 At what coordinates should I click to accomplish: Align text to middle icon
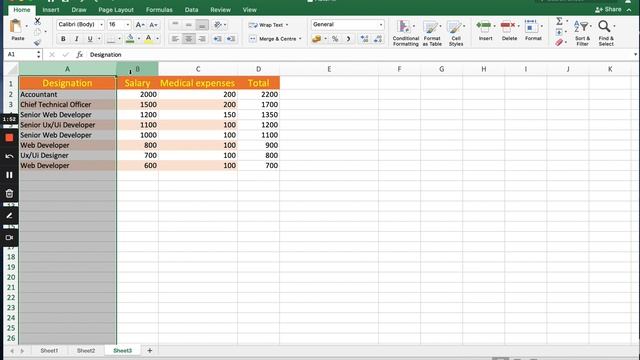click(x=189, y=25)
